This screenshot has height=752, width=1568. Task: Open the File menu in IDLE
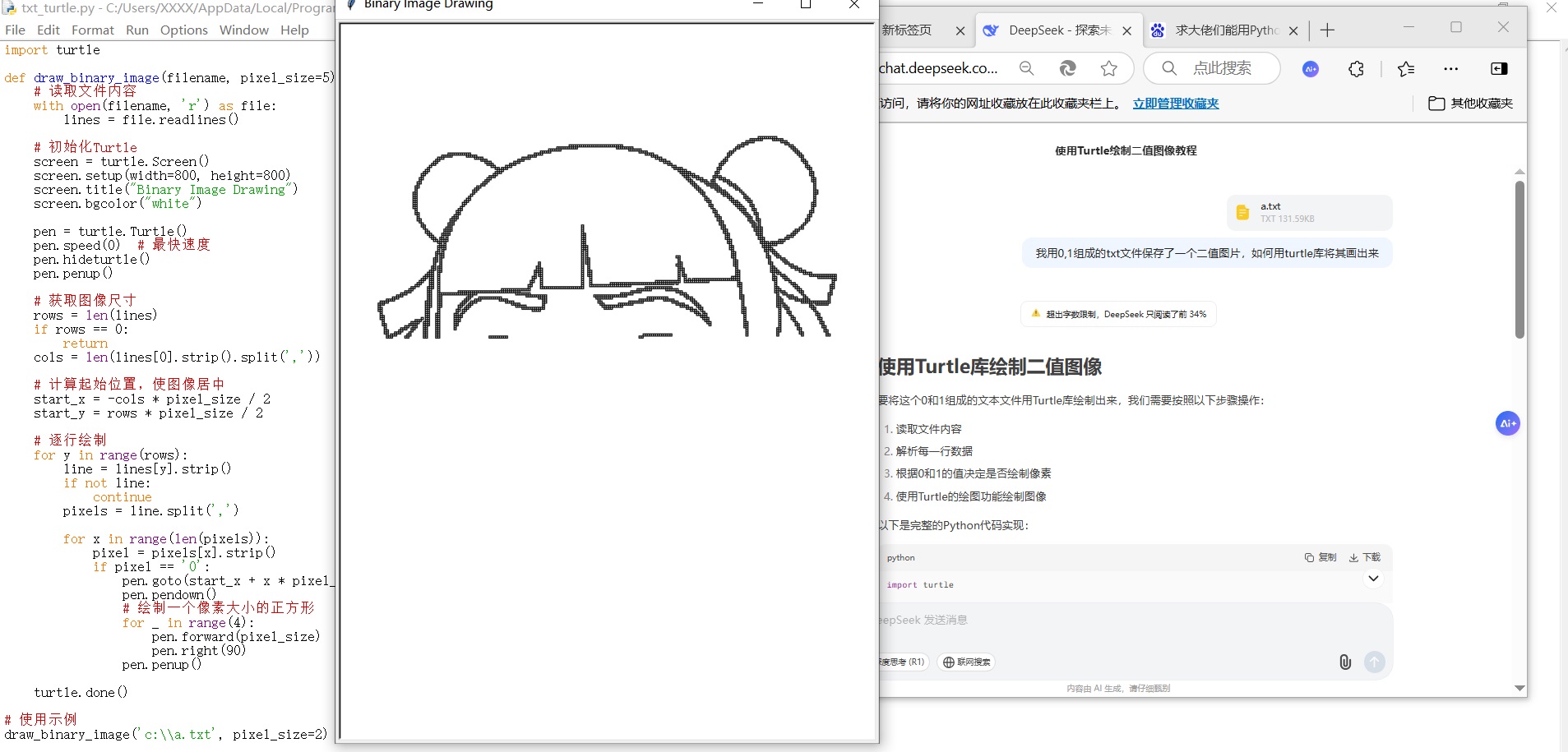tap(15, 30)
